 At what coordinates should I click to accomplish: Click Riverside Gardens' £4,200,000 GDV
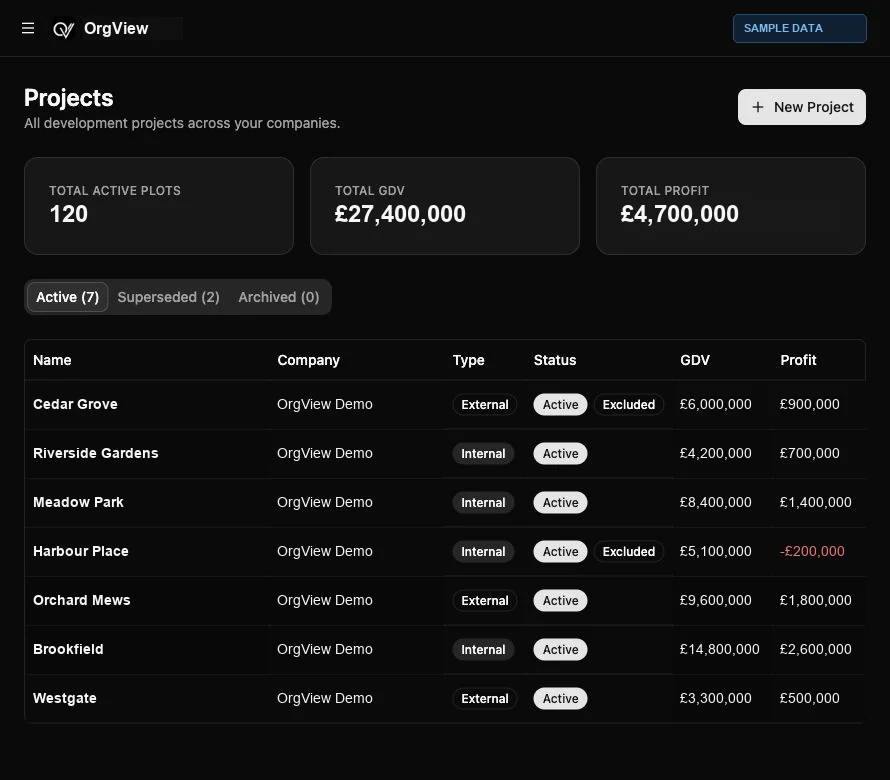(715, 453)
